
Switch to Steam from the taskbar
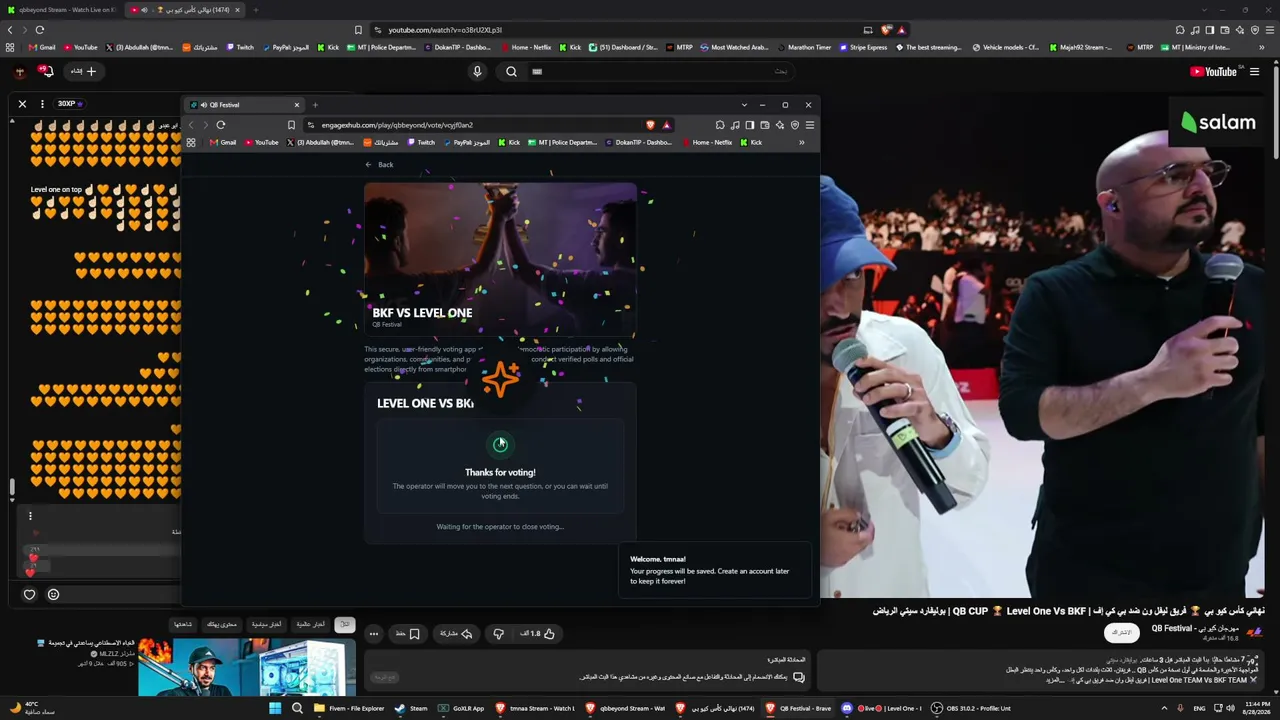click(x=411, y=708)
